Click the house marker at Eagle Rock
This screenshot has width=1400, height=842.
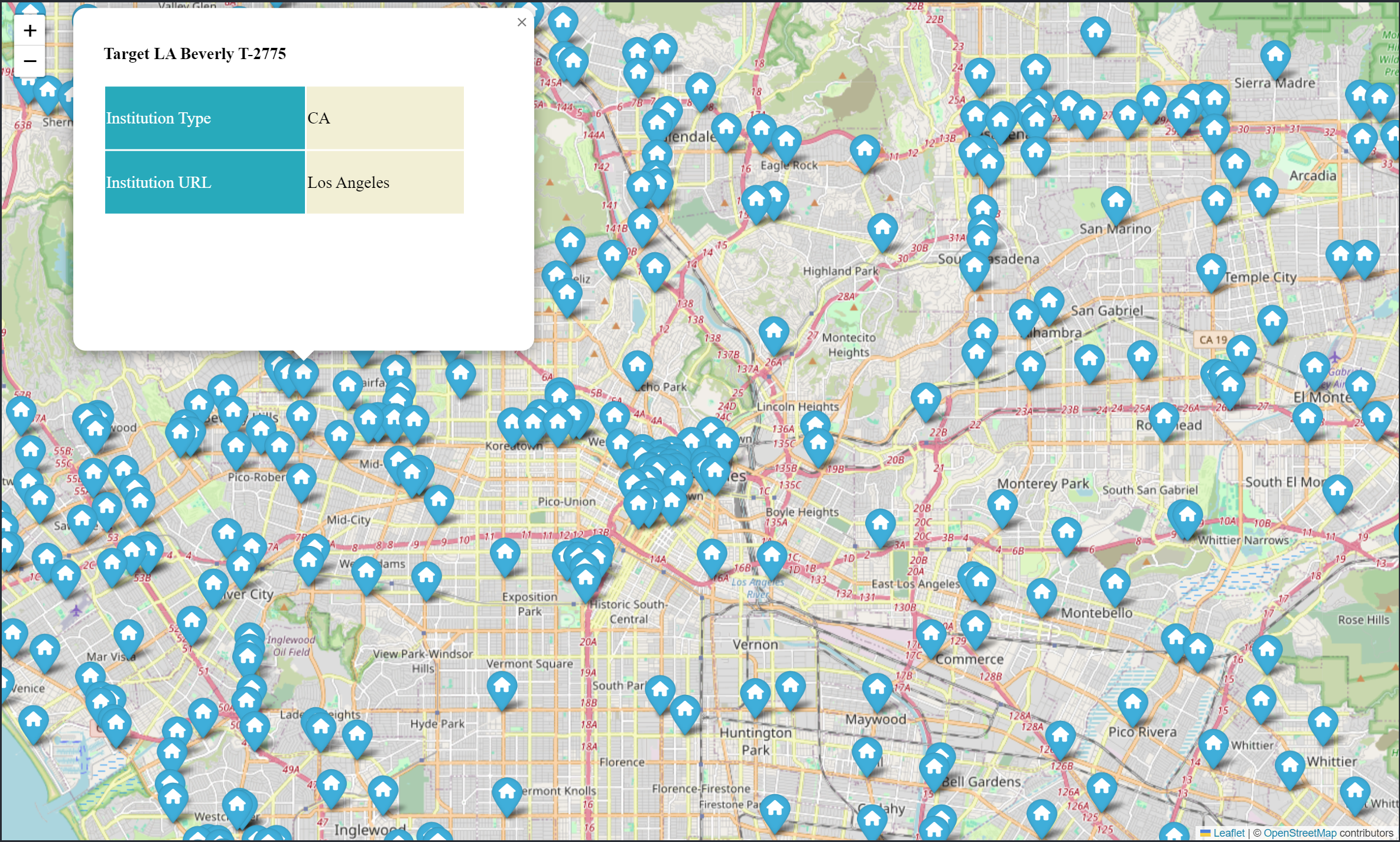(x=786, y=143)
